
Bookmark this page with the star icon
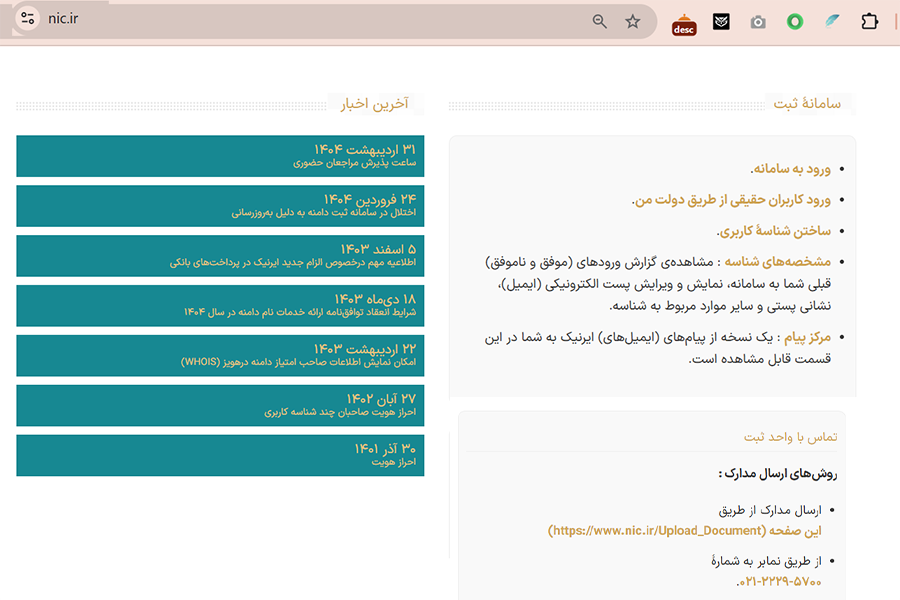click(x=633, y=21)
